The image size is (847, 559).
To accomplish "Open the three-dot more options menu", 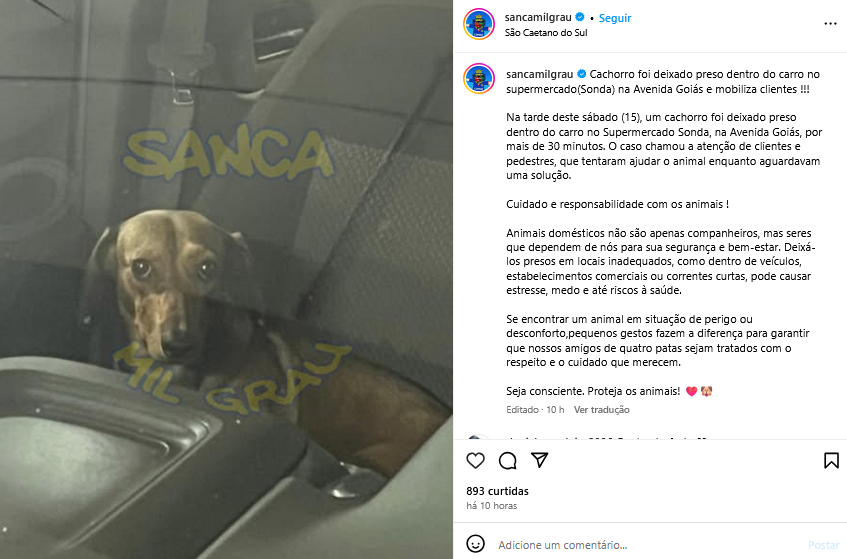I will 830,24.
